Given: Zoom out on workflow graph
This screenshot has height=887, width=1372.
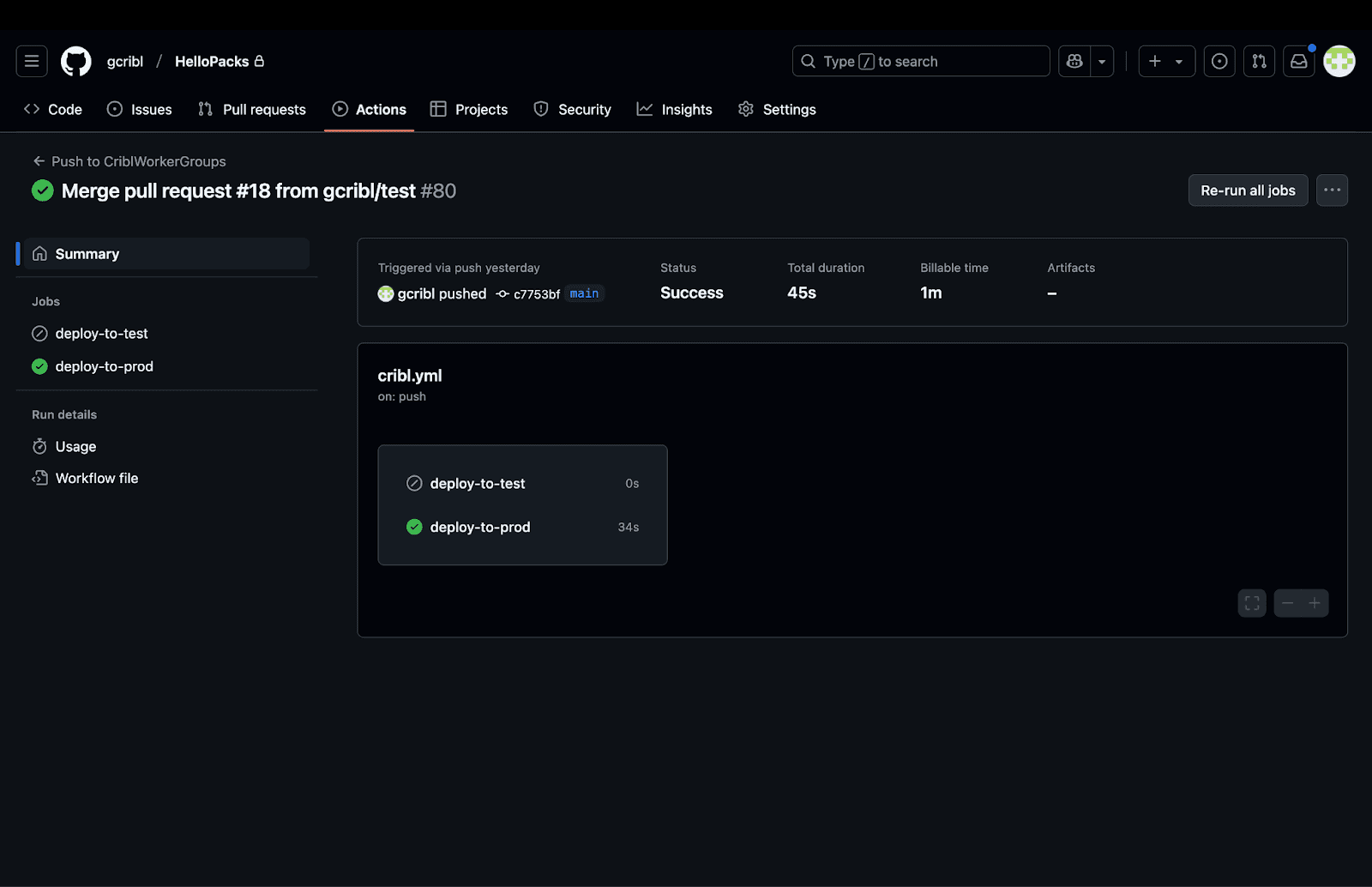Looking at the screenshot, I should [1287, 603].
